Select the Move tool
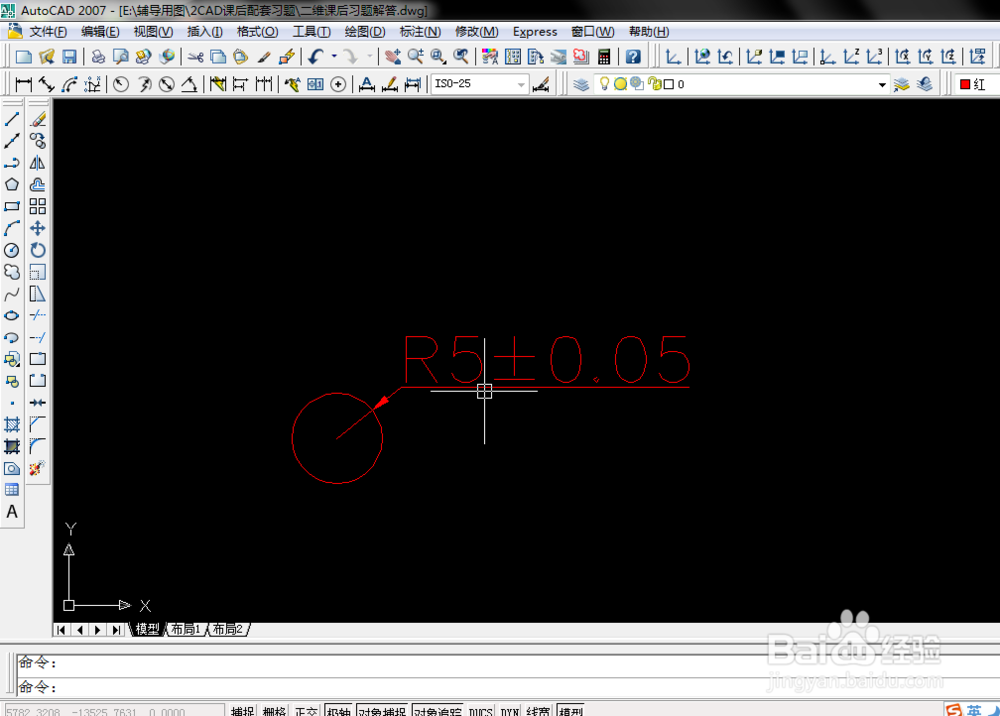 point(38,228)
